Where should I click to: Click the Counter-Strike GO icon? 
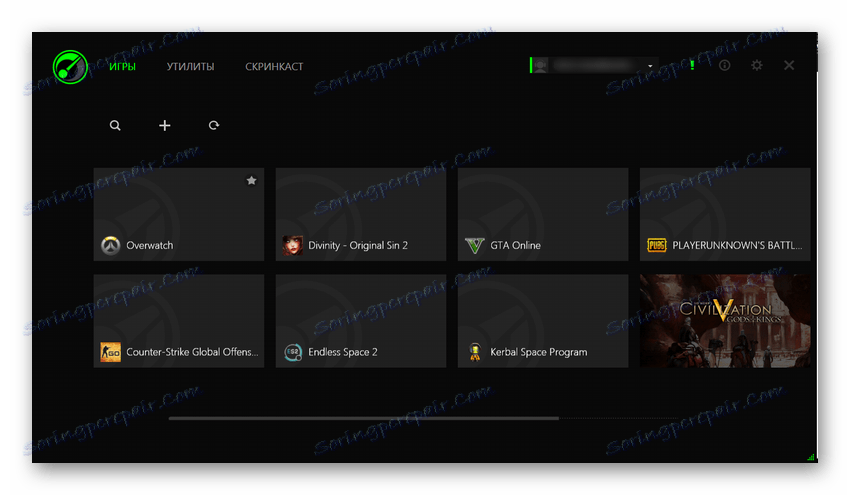(111, 352)
